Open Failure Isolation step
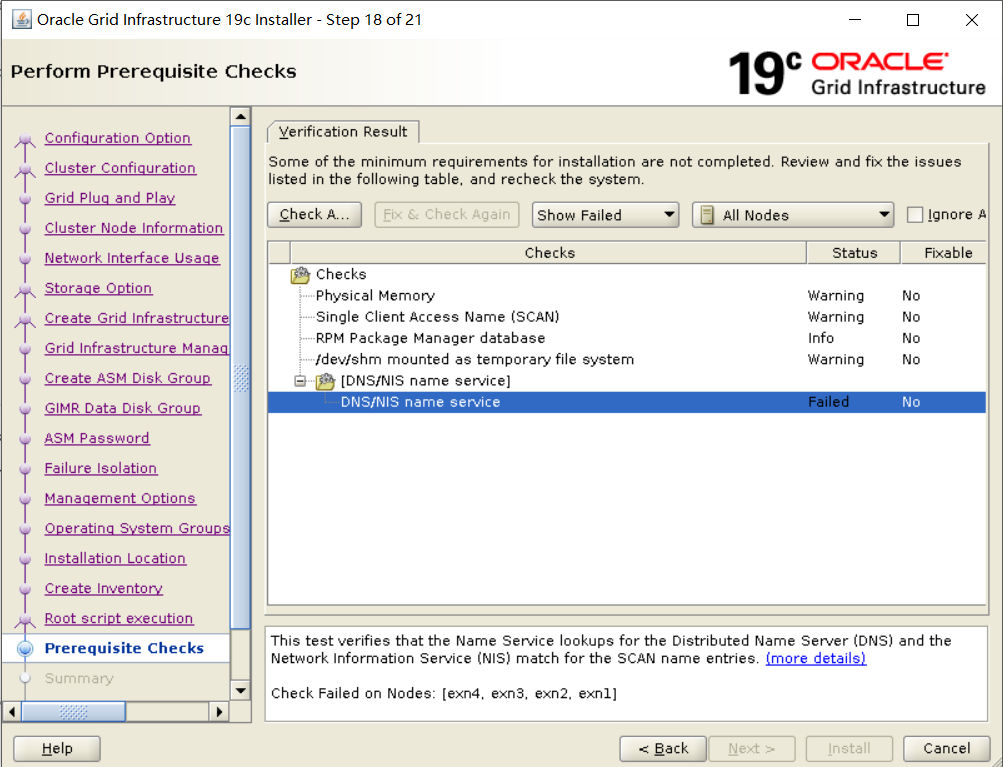The height and width of the screenshot is (767, 1003). (101, 469)
